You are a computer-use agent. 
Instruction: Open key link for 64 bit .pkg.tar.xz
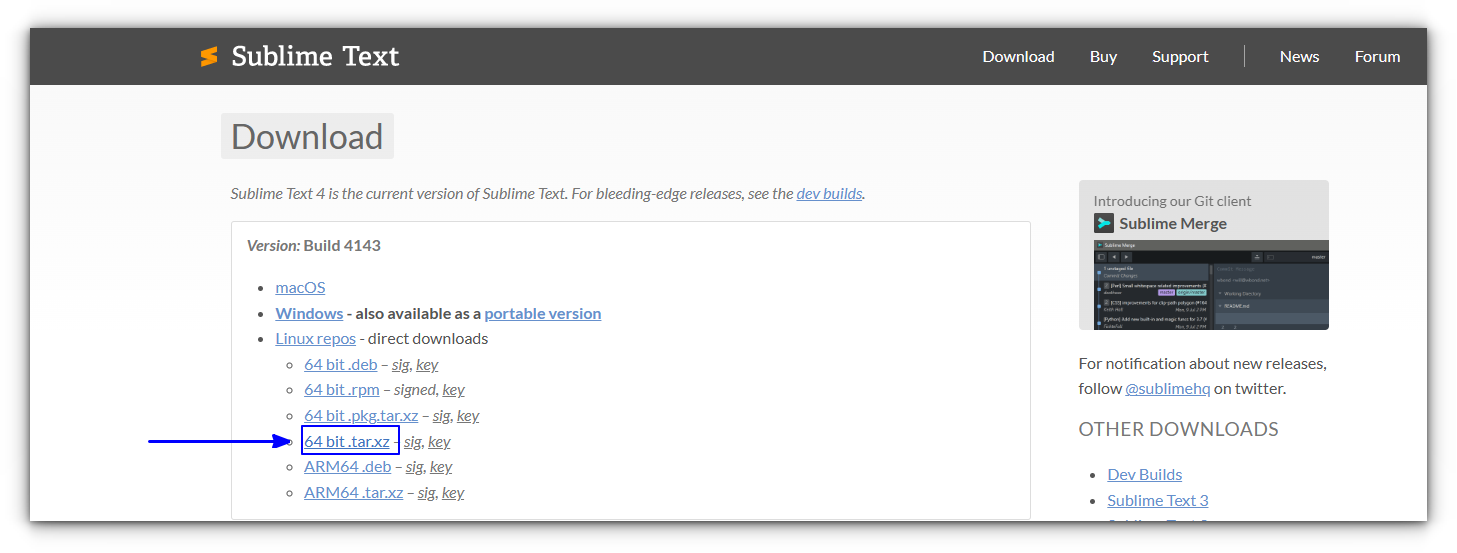tap(468, 415)
